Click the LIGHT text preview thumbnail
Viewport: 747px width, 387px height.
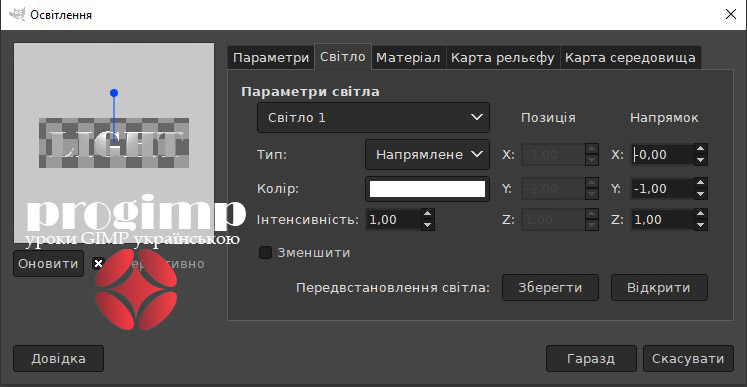pos(114,143)
